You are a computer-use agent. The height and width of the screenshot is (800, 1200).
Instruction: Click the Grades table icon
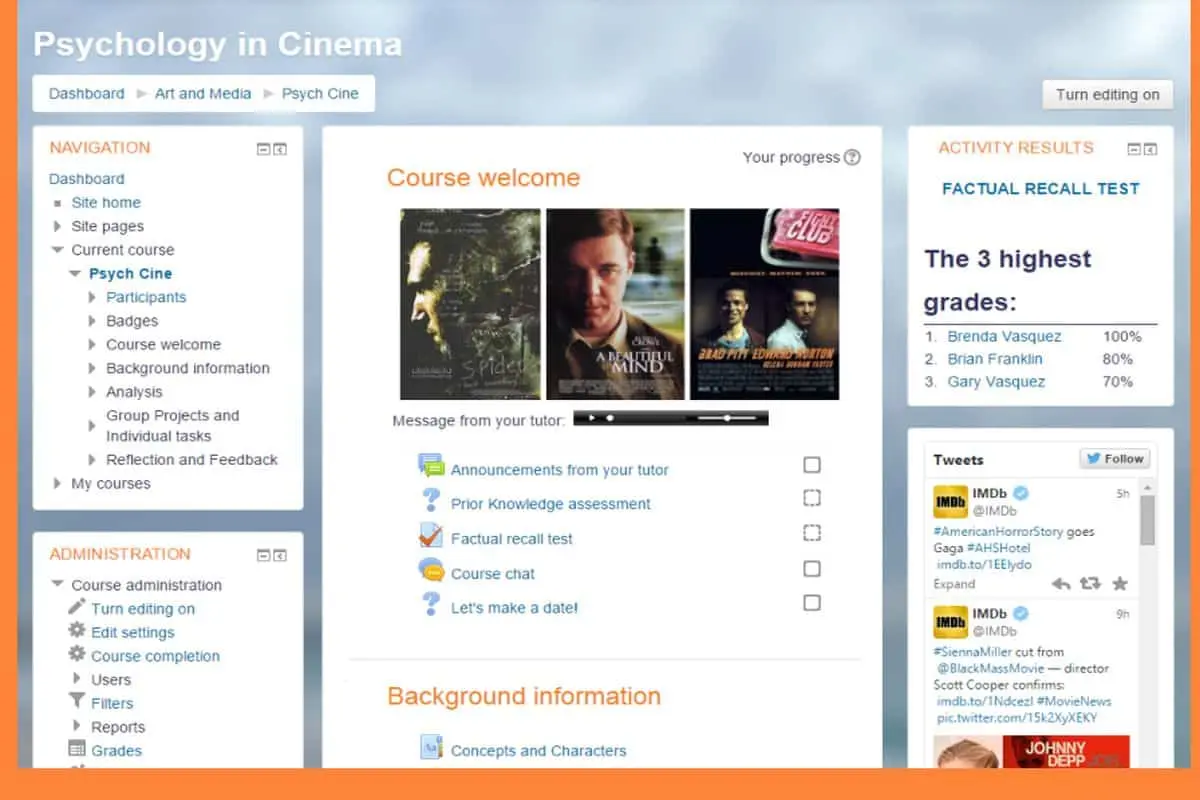(77, 749)
